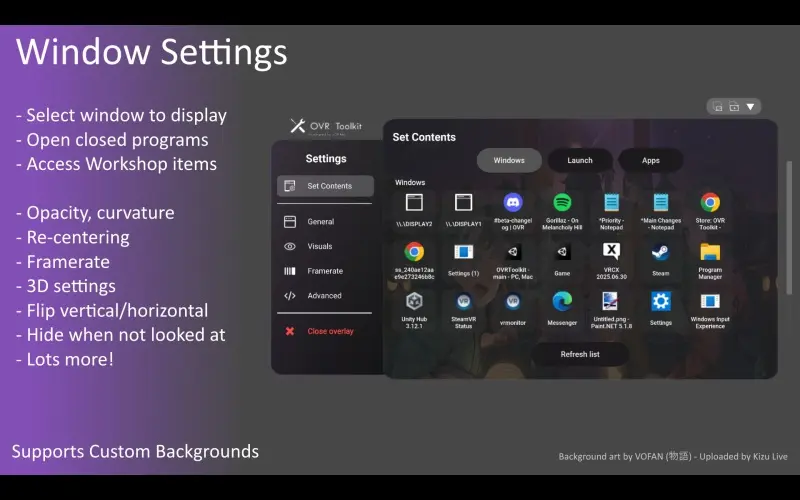Switch to the Apps tab
The height and width of the screenshot is (500, 800).
[x=650, y=160]
